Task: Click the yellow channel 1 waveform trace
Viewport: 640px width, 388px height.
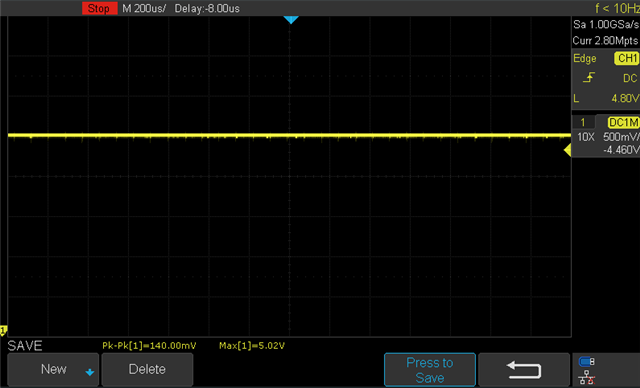Action: tap(289, 135)
